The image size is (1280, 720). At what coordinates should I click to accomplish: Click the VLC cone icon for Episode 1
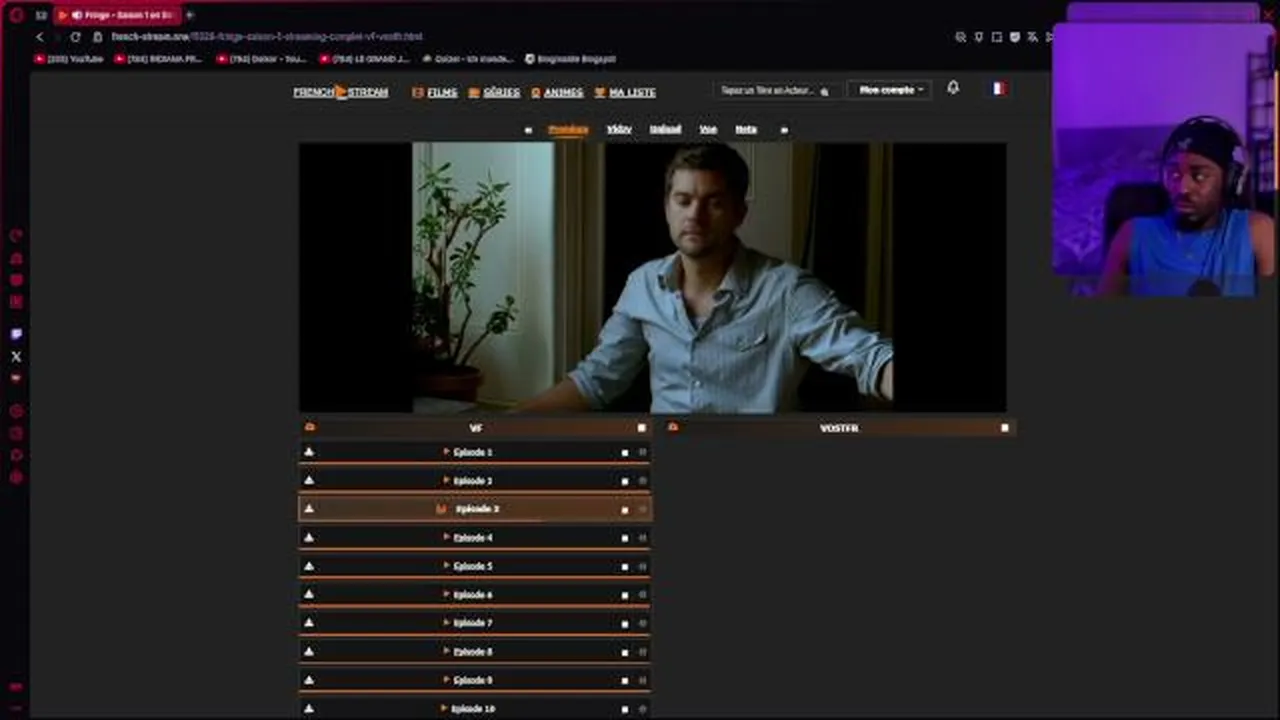pyautogui.click(x=309, y=452)
